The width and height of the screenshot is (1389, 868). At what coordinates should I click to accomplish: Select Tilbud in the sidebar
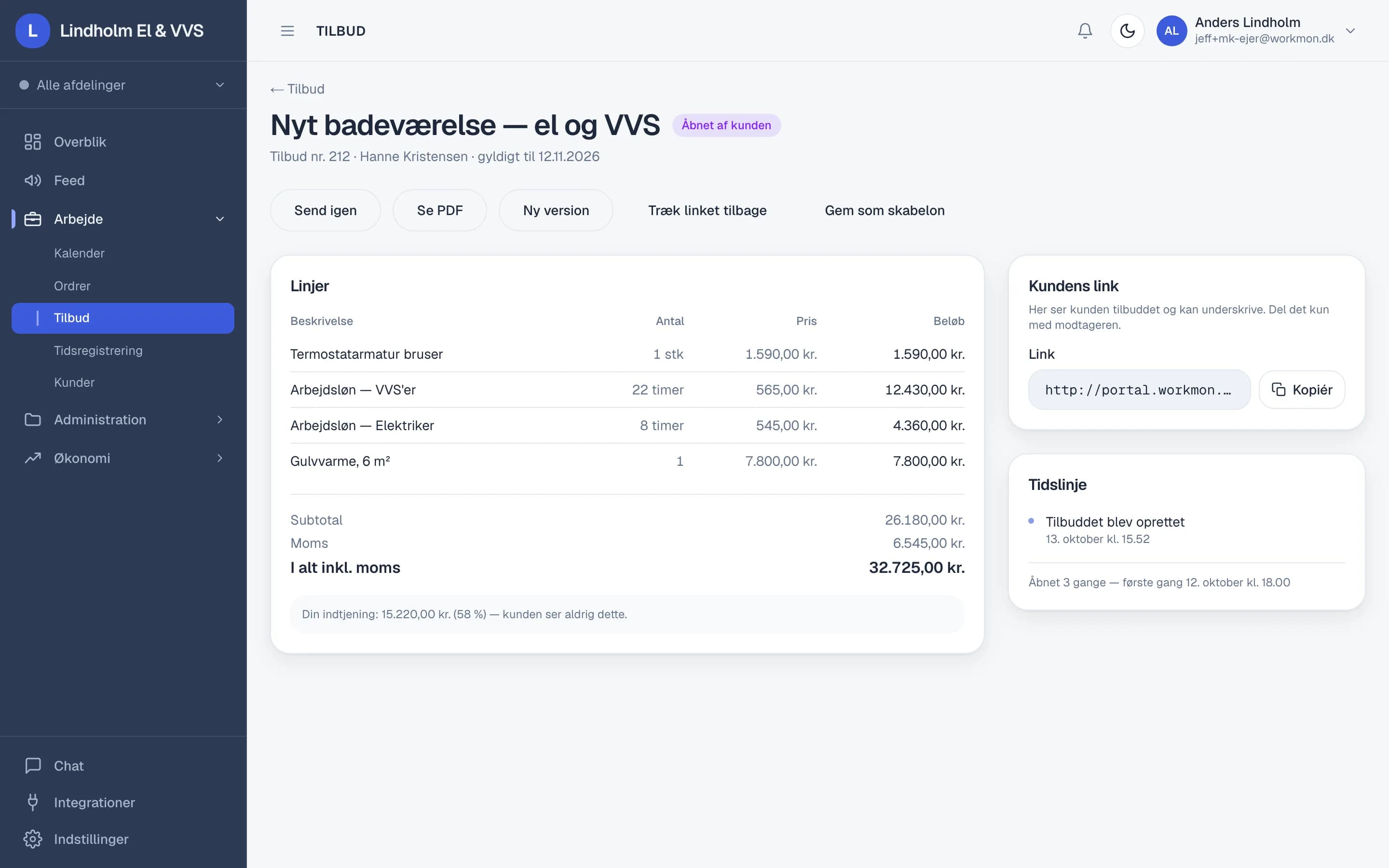(x=123, y=318)
